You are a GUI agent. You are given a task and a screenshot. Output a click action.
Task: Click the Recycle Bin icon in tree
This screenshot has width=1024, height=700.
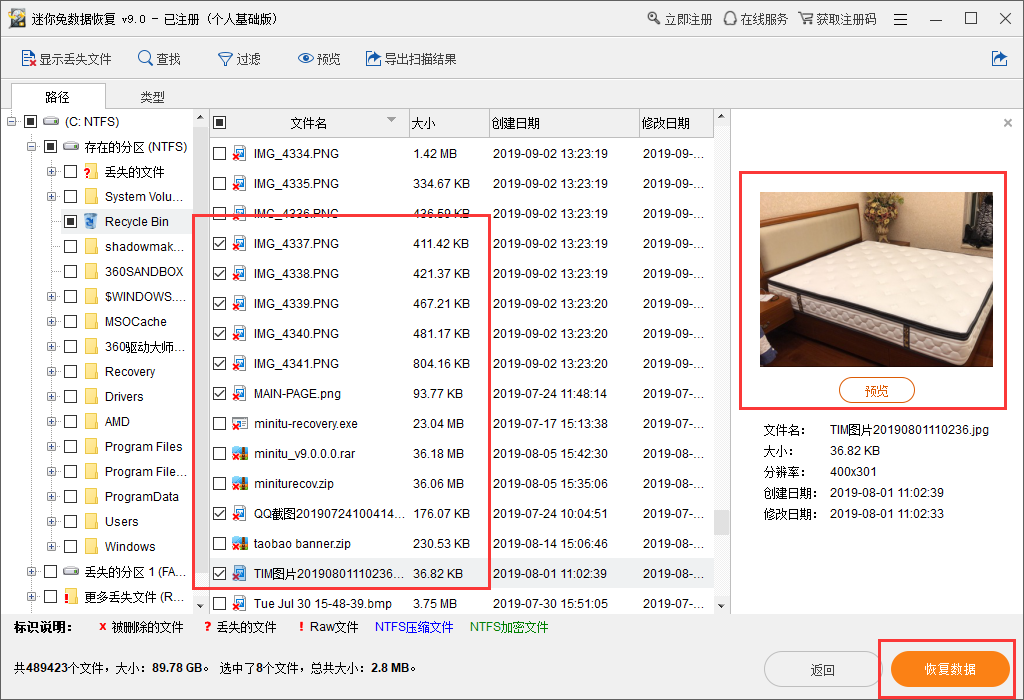tap(91, 221)
